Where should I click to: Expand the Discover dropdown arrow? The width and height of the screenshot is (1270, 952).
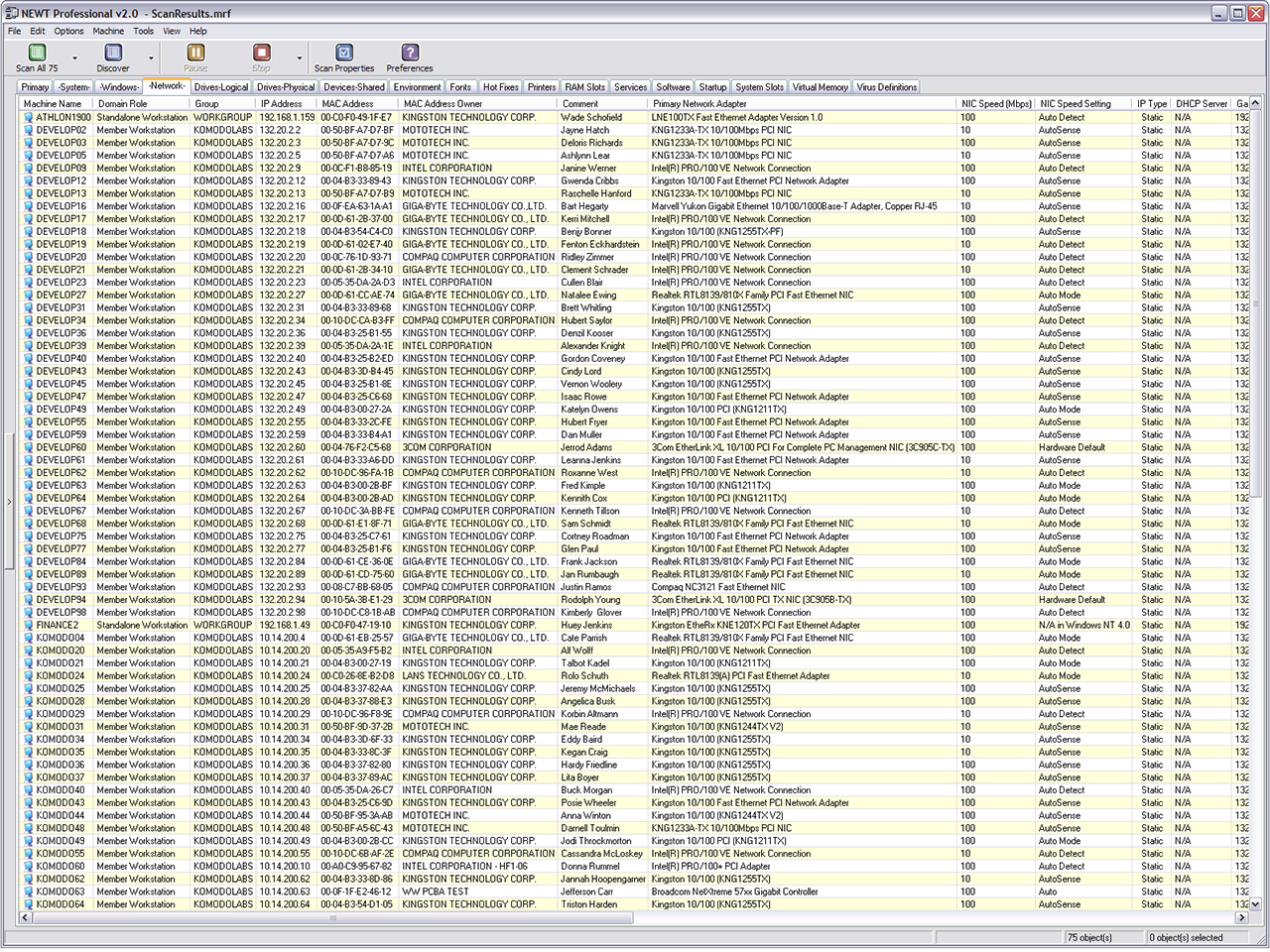click(x=151, y=59)
